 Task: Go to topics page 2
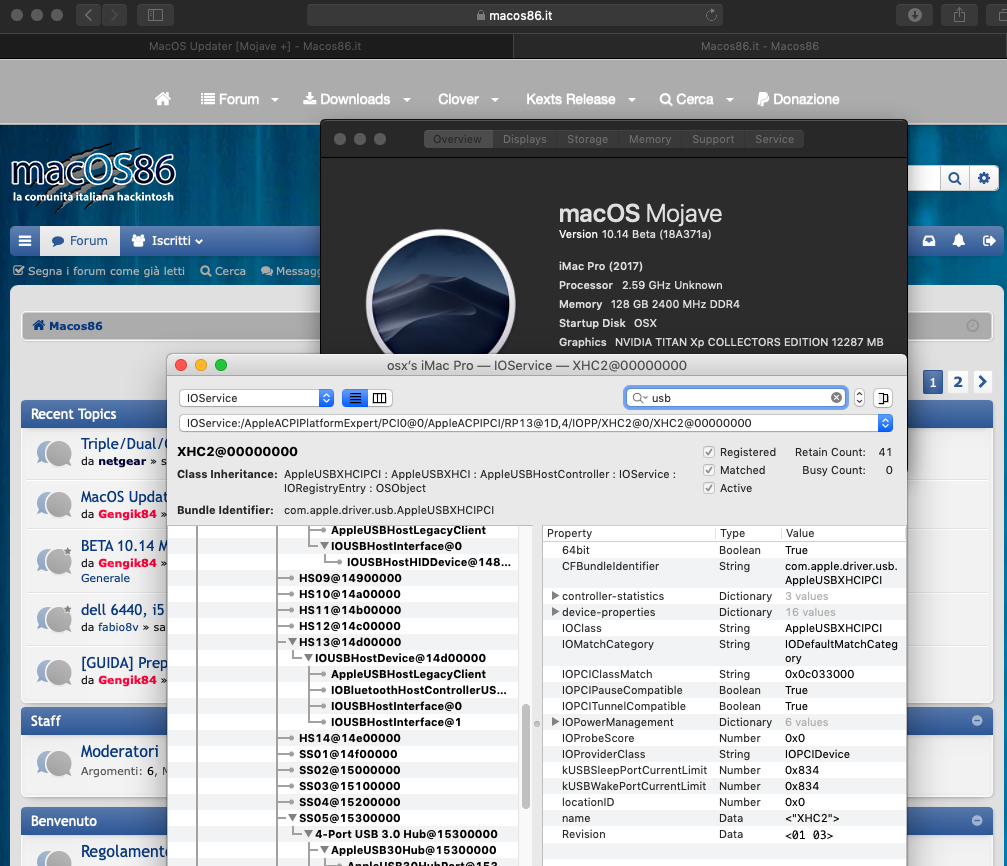[958, 382]
